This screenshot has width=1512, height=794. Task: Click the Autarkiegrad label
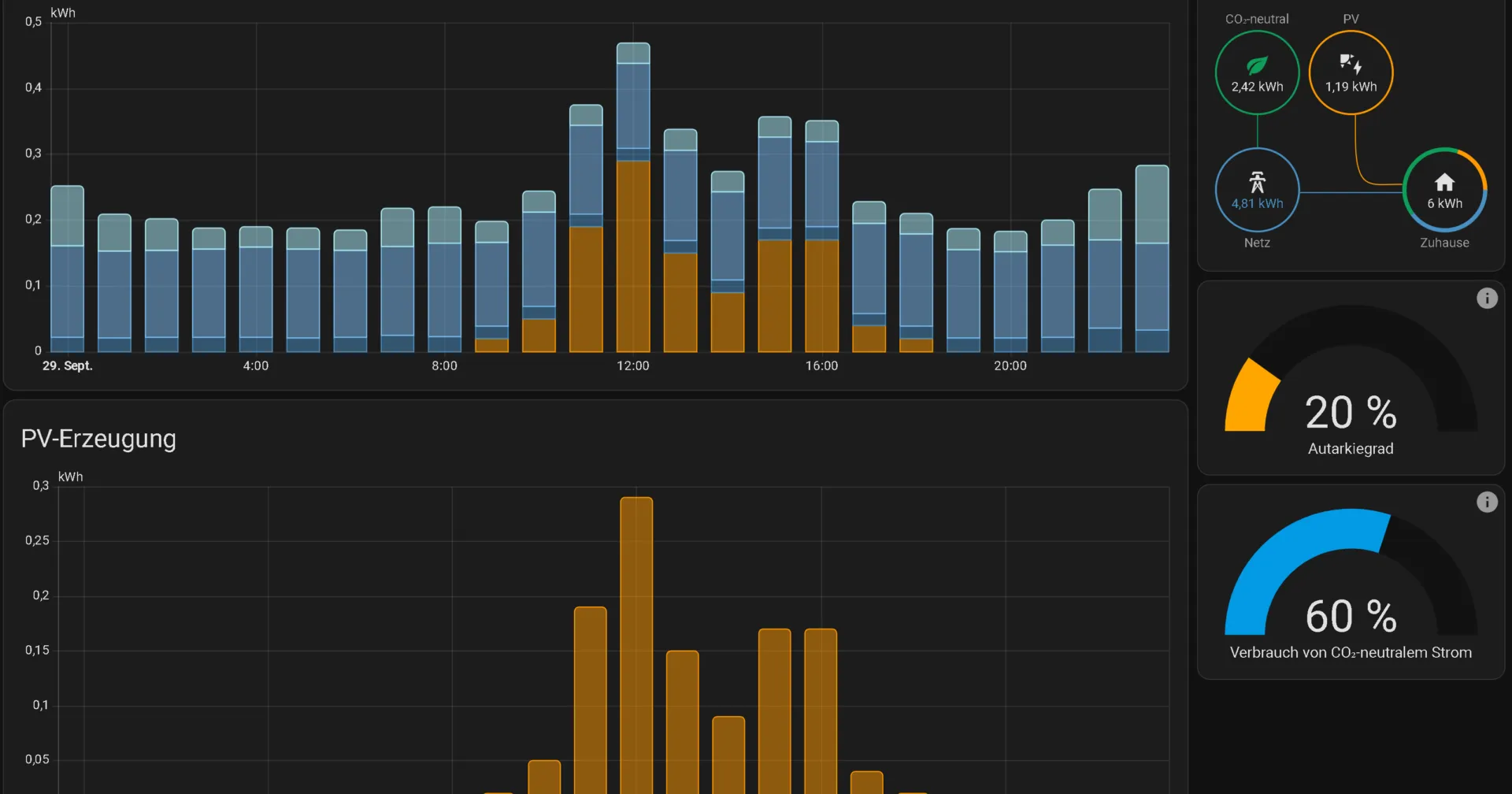tap(1351, 448)
